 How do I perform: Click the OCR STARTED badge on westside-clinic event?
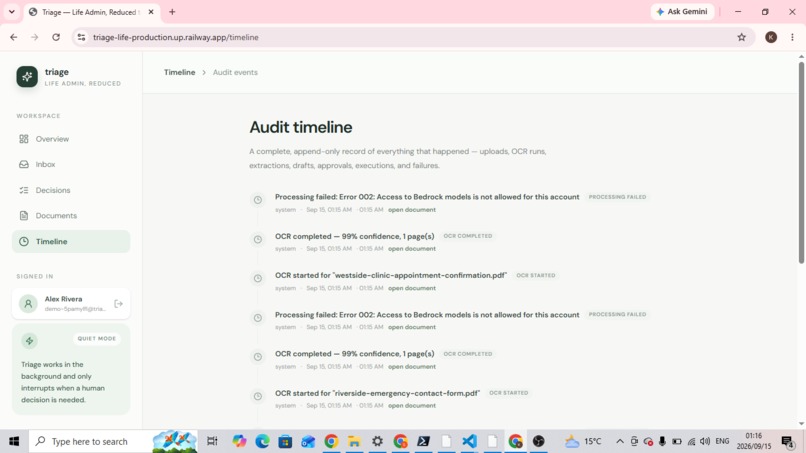[x=536, y=276]
